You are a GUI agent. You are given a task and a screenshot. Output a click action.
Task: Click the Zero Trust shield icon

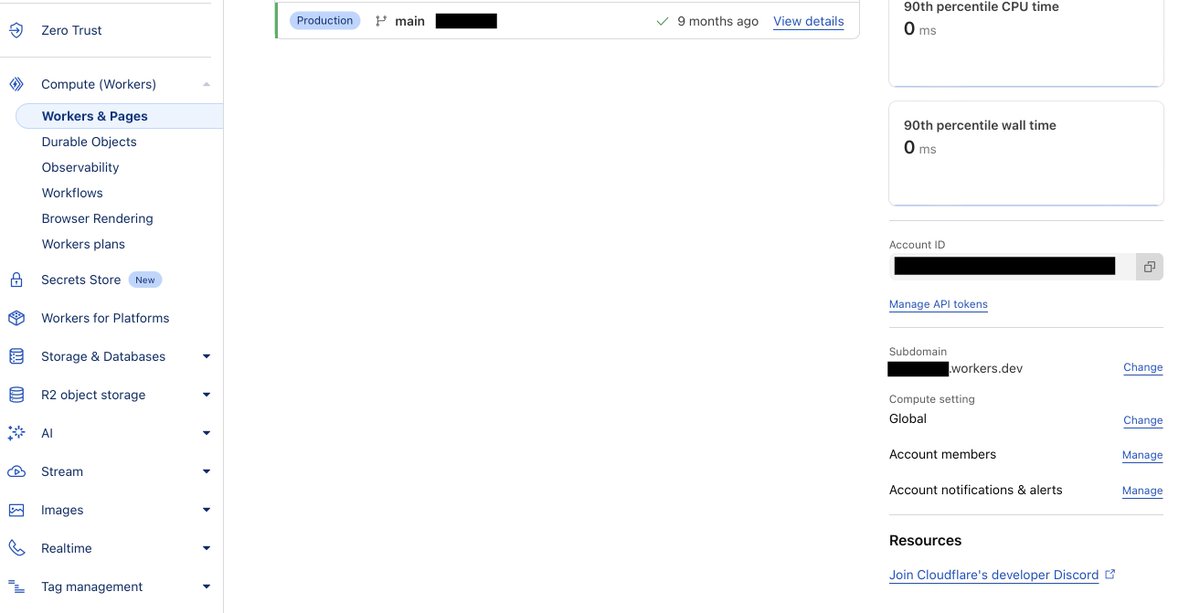[16, 30]
